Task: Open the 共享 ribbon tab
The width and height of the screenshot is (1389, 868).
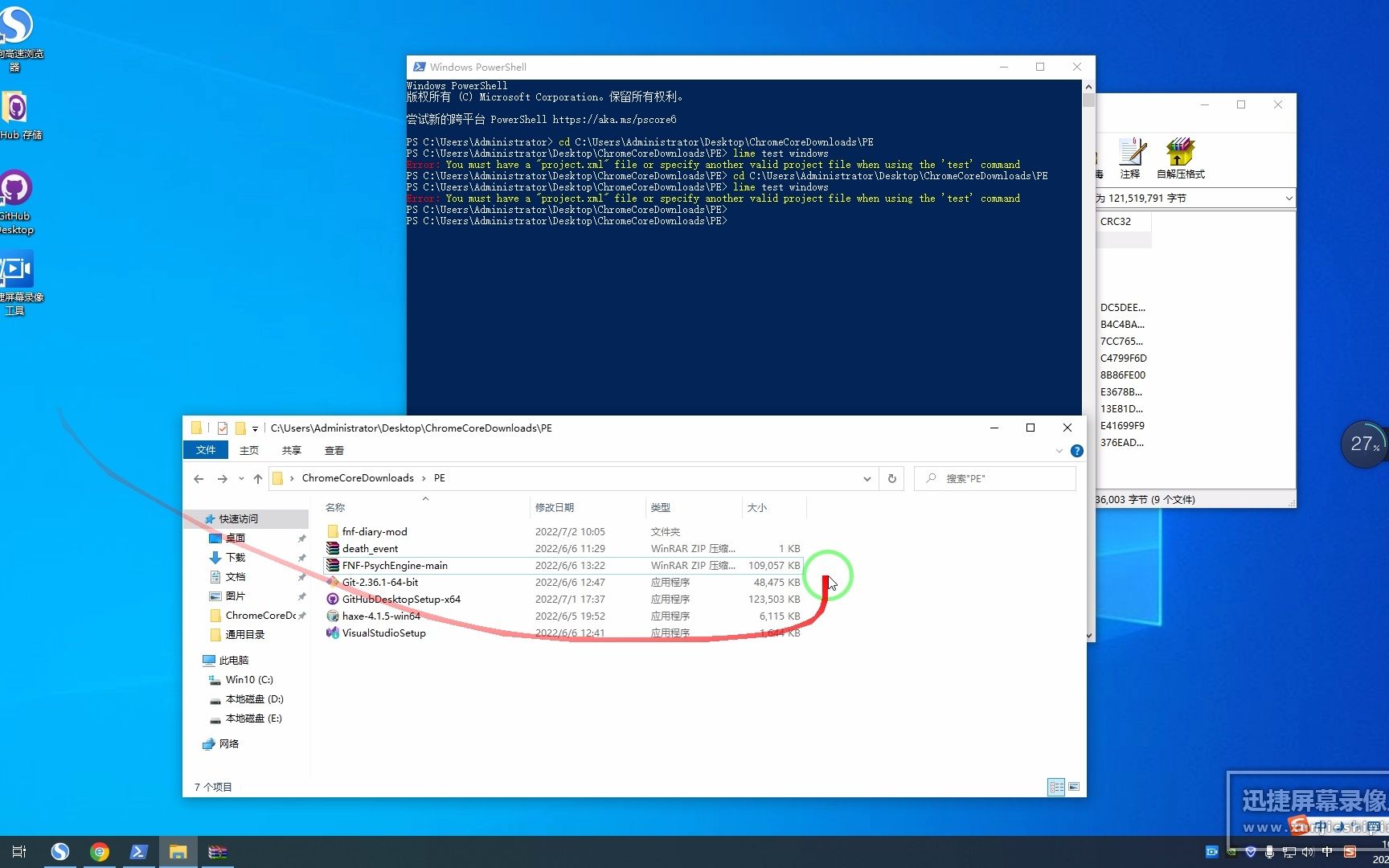Action: pyautogui.click(x=292, y=450)
